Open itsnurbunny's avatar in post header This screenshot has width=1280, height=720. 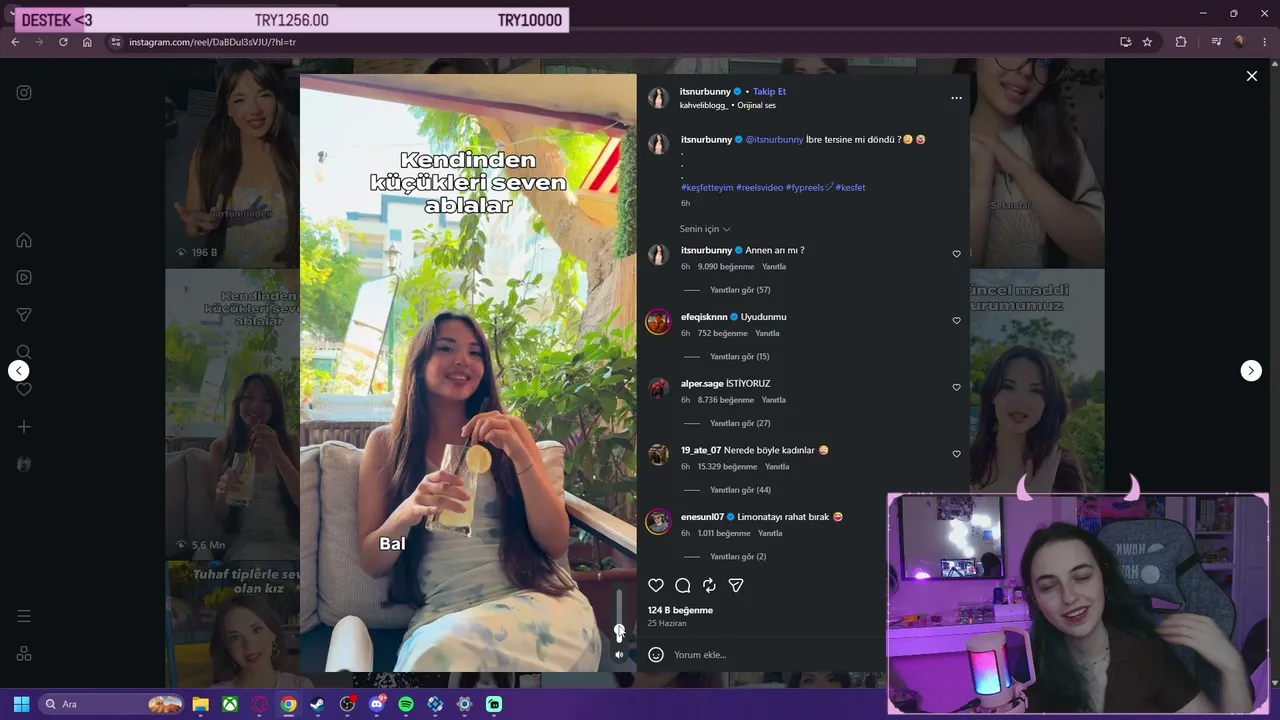point(658,97)
